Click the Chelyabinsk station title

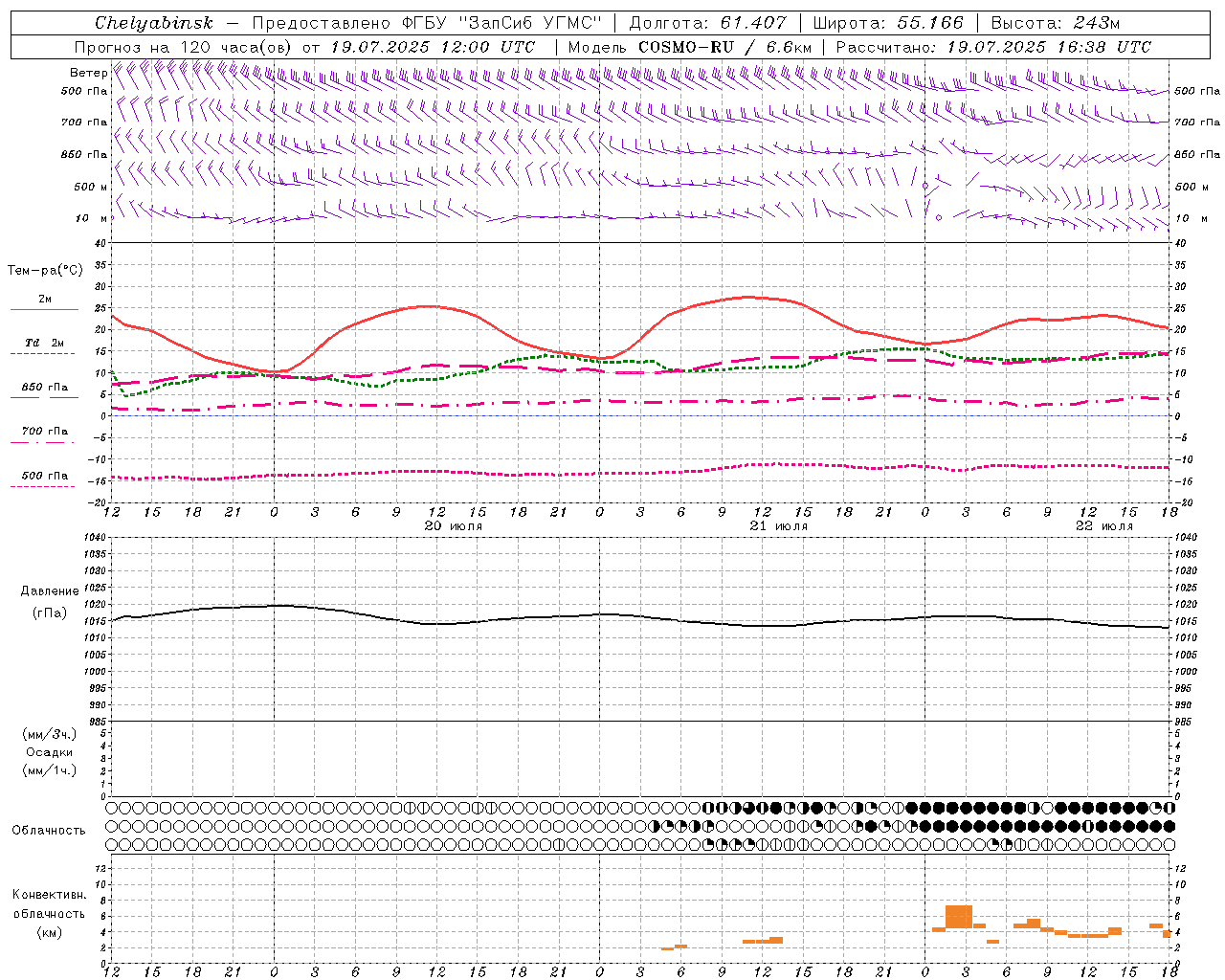(153, 23)
